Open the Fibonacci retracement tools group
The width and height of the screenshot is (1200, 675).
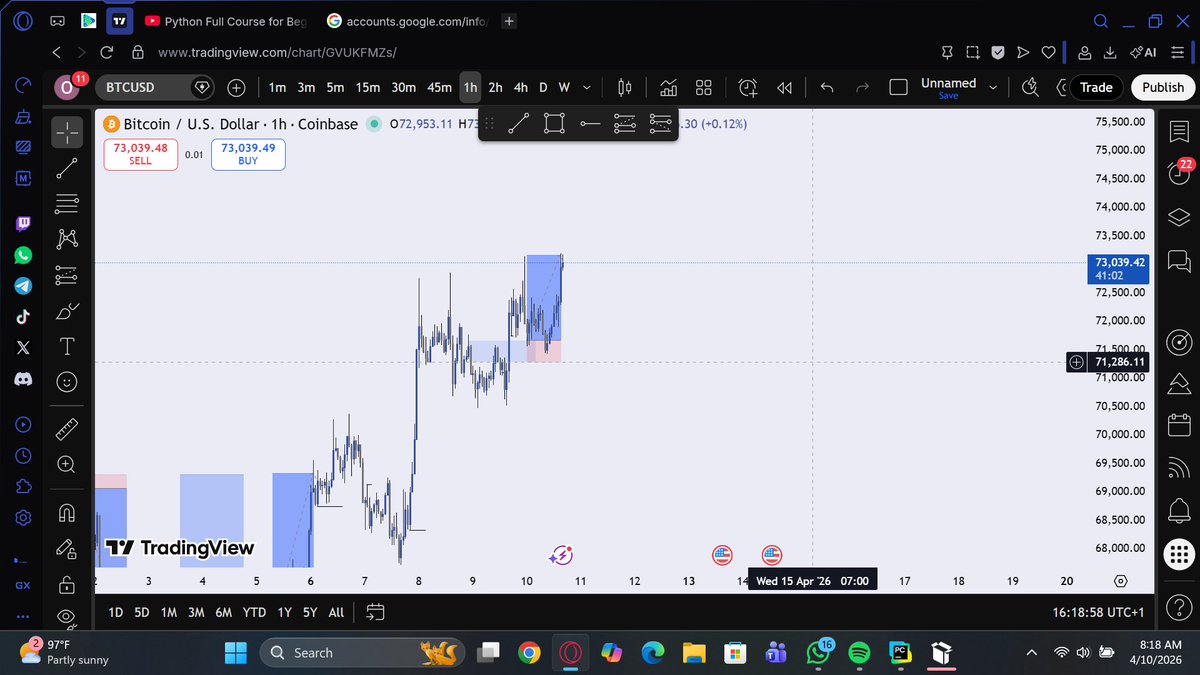point(67,204)
